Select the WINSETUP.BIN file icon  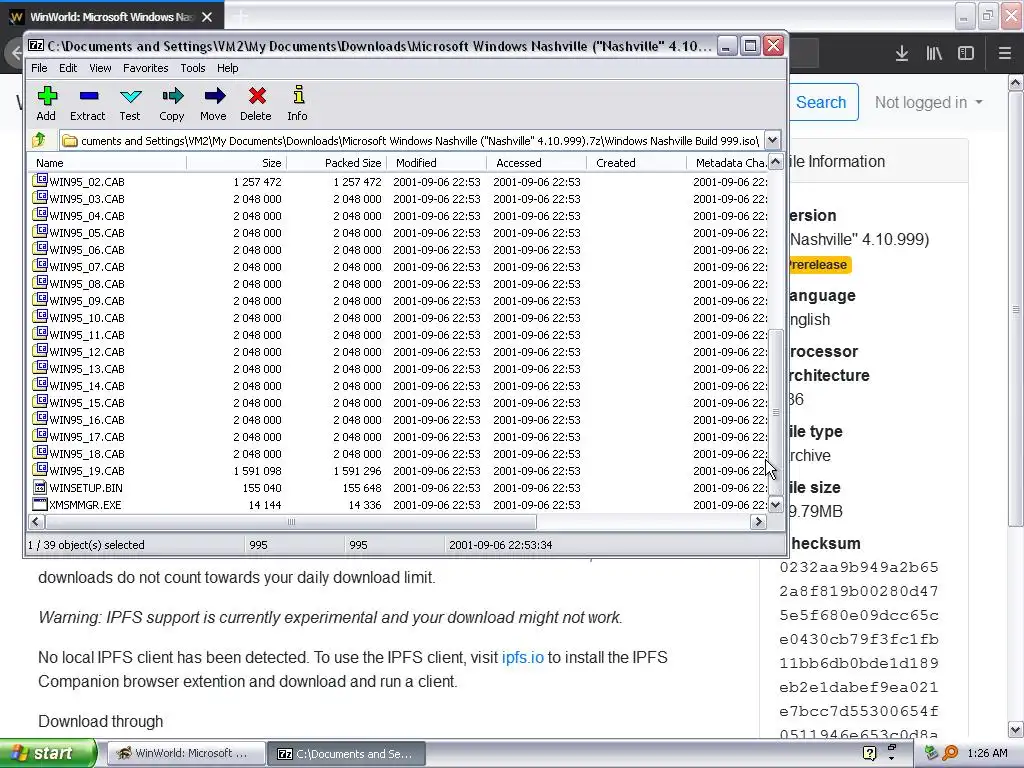point(40,487)
